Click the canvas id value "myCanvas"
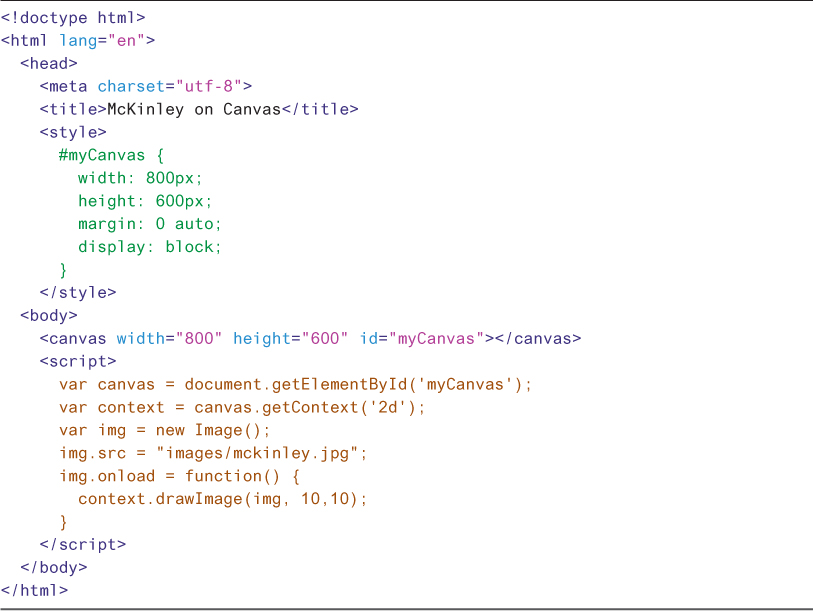Screen dimensions: 813x611 (x=436, y=339)
